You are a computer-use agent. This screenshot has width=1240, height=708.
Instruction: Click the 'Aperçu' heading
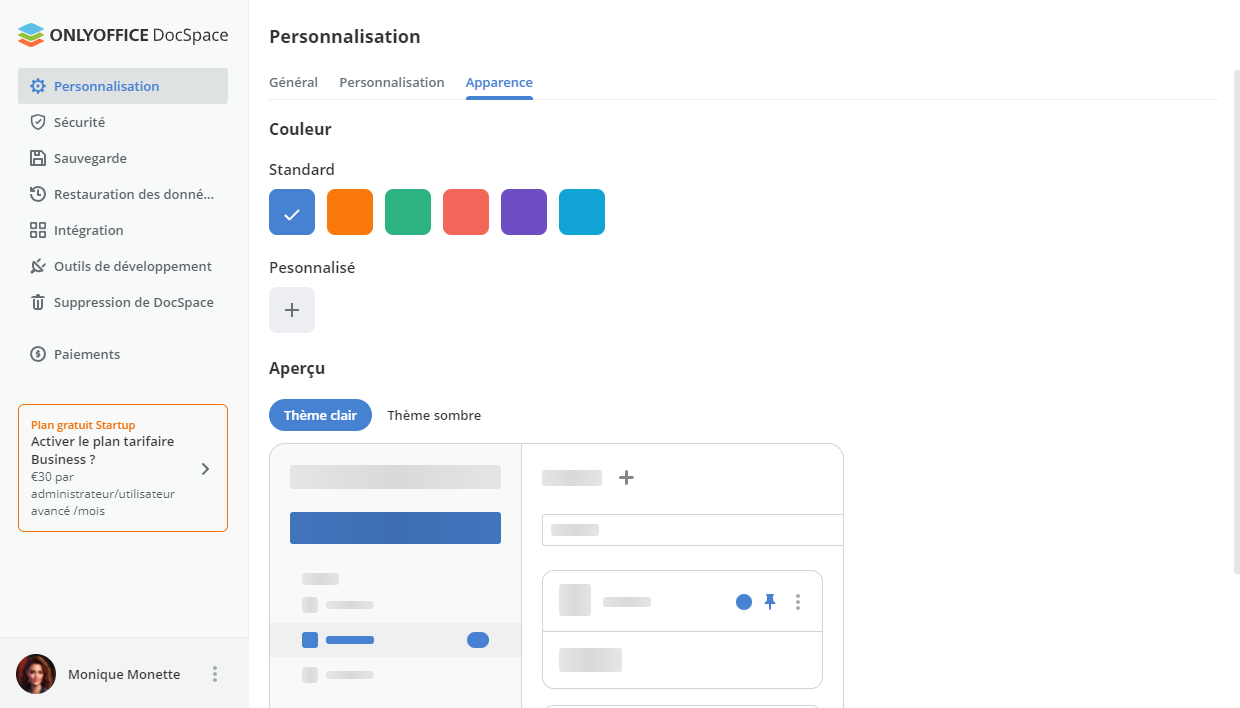[297, 368]
